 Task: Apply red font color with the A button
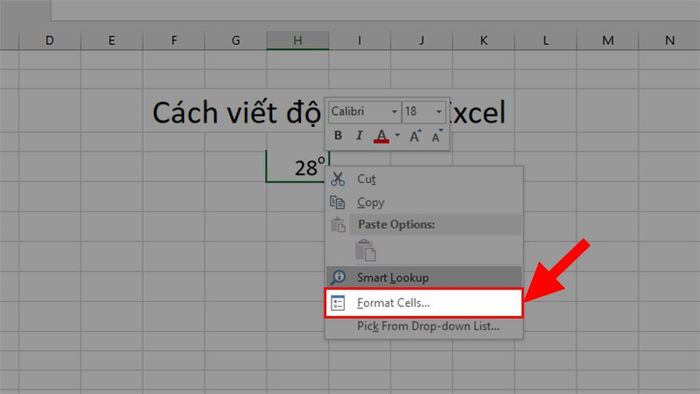381,136
